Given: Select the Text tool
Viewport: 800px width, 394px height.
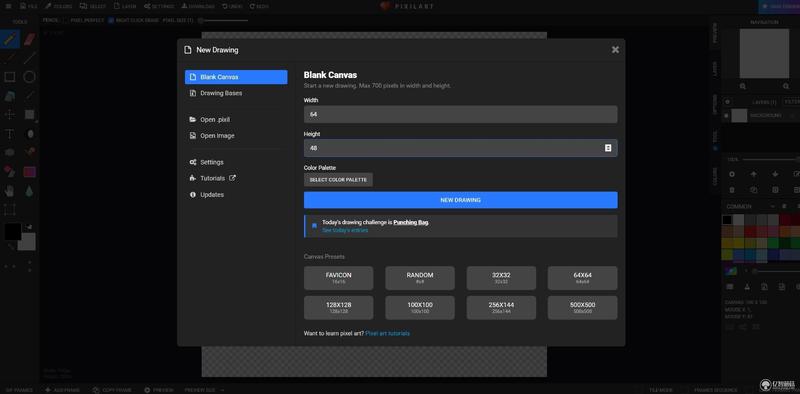Looking at the screenshot, I should pyautogui.click(x=10, y=134).
